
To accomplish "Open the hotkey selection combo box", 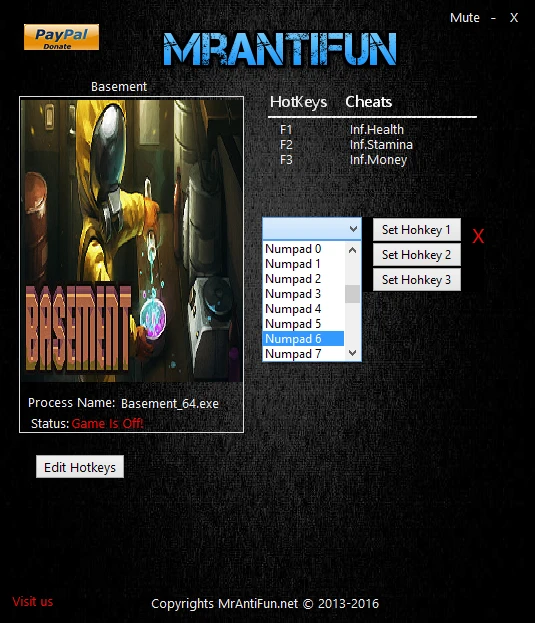I will coord(312,229).
